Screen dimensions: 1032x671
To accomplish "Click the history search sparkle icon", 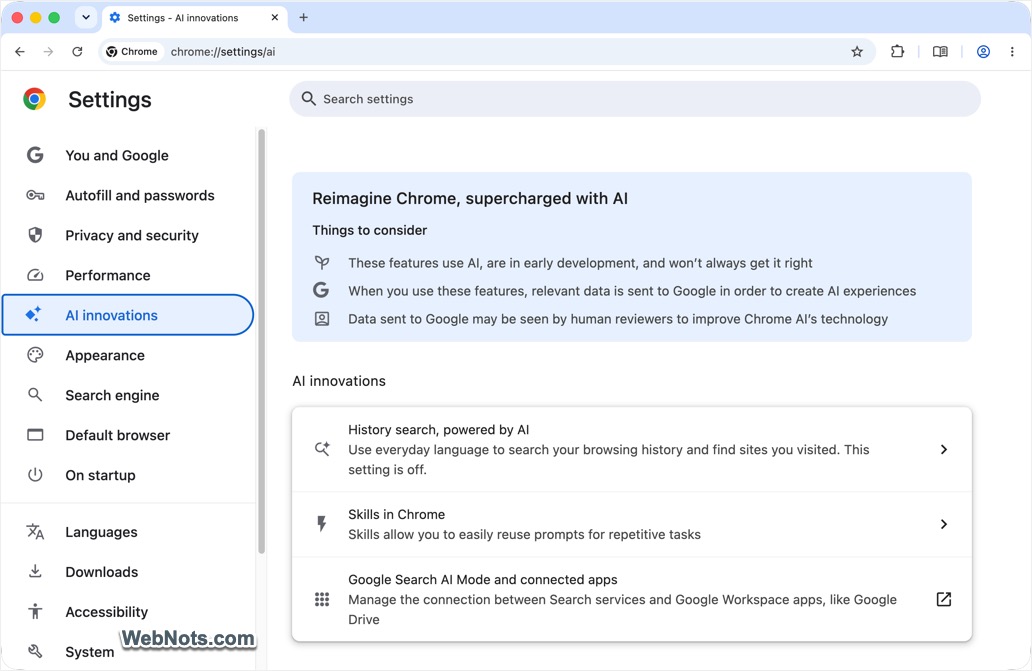I will (321, 449).
